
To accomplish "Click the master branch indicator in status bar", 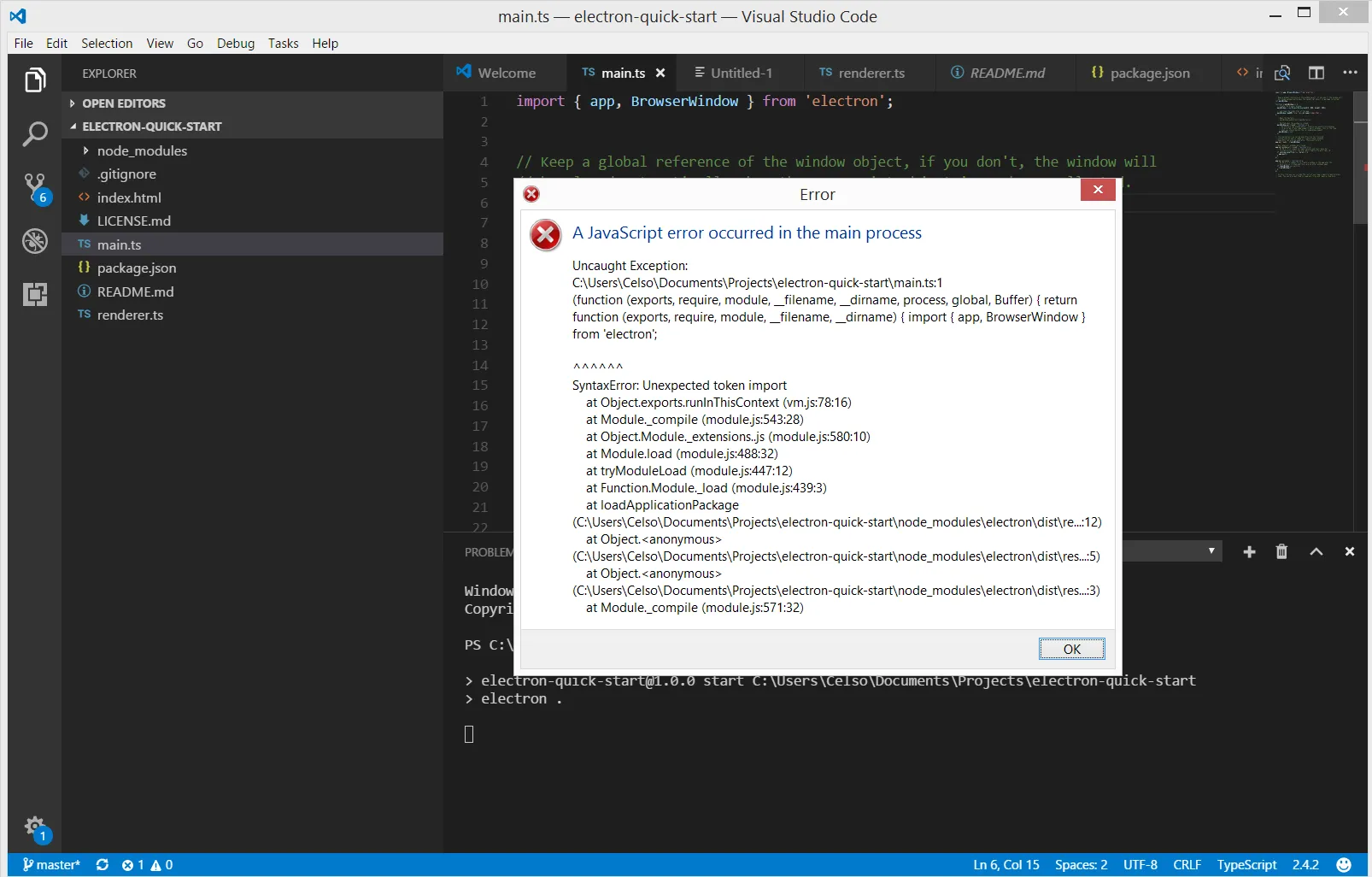I will coord(51,865).
